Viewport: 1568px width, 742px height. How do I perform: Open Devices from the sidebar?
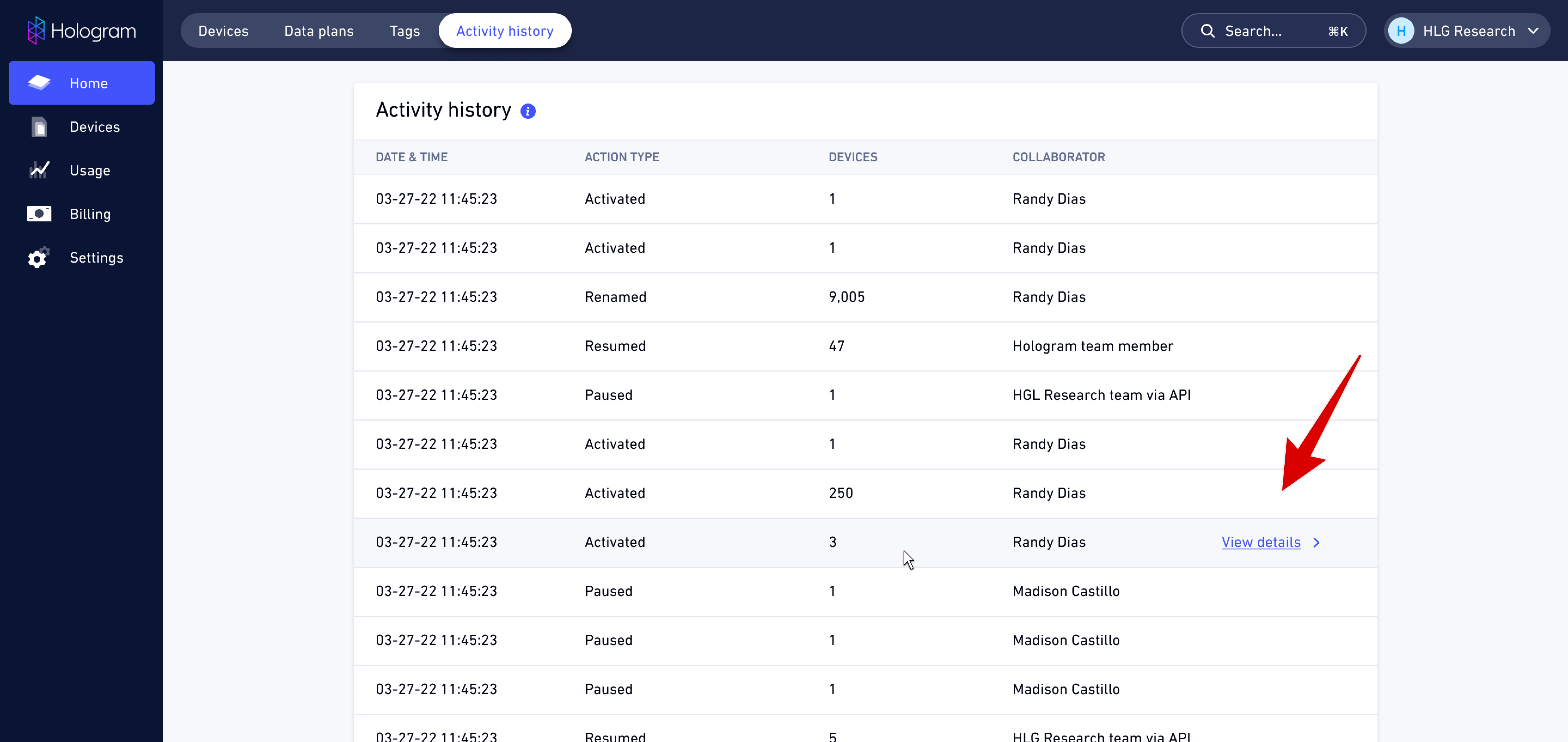82,127
